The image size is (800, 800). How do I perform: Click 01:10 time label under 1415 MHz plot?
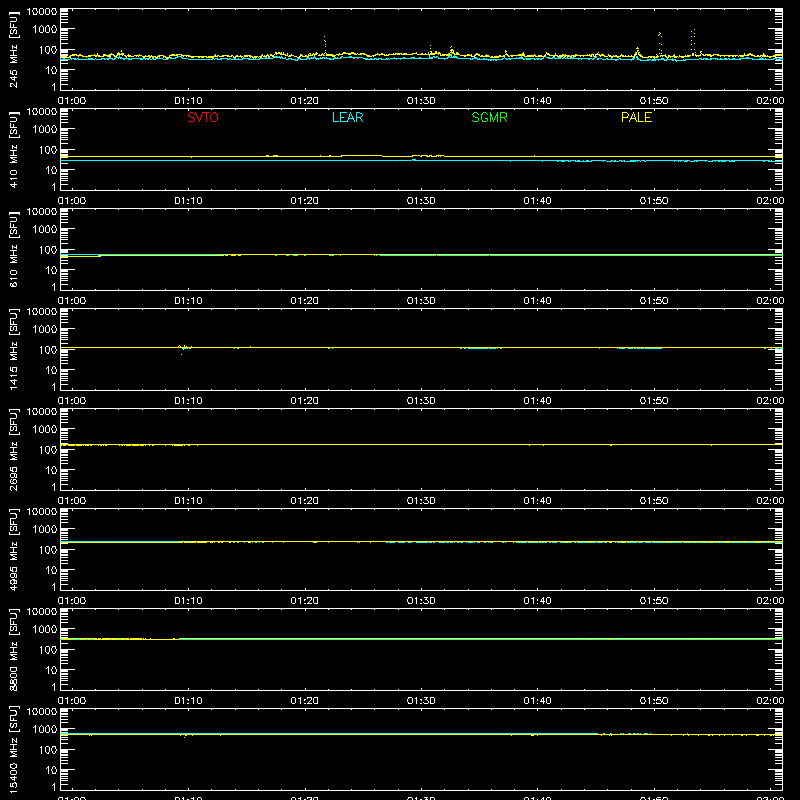188,401
